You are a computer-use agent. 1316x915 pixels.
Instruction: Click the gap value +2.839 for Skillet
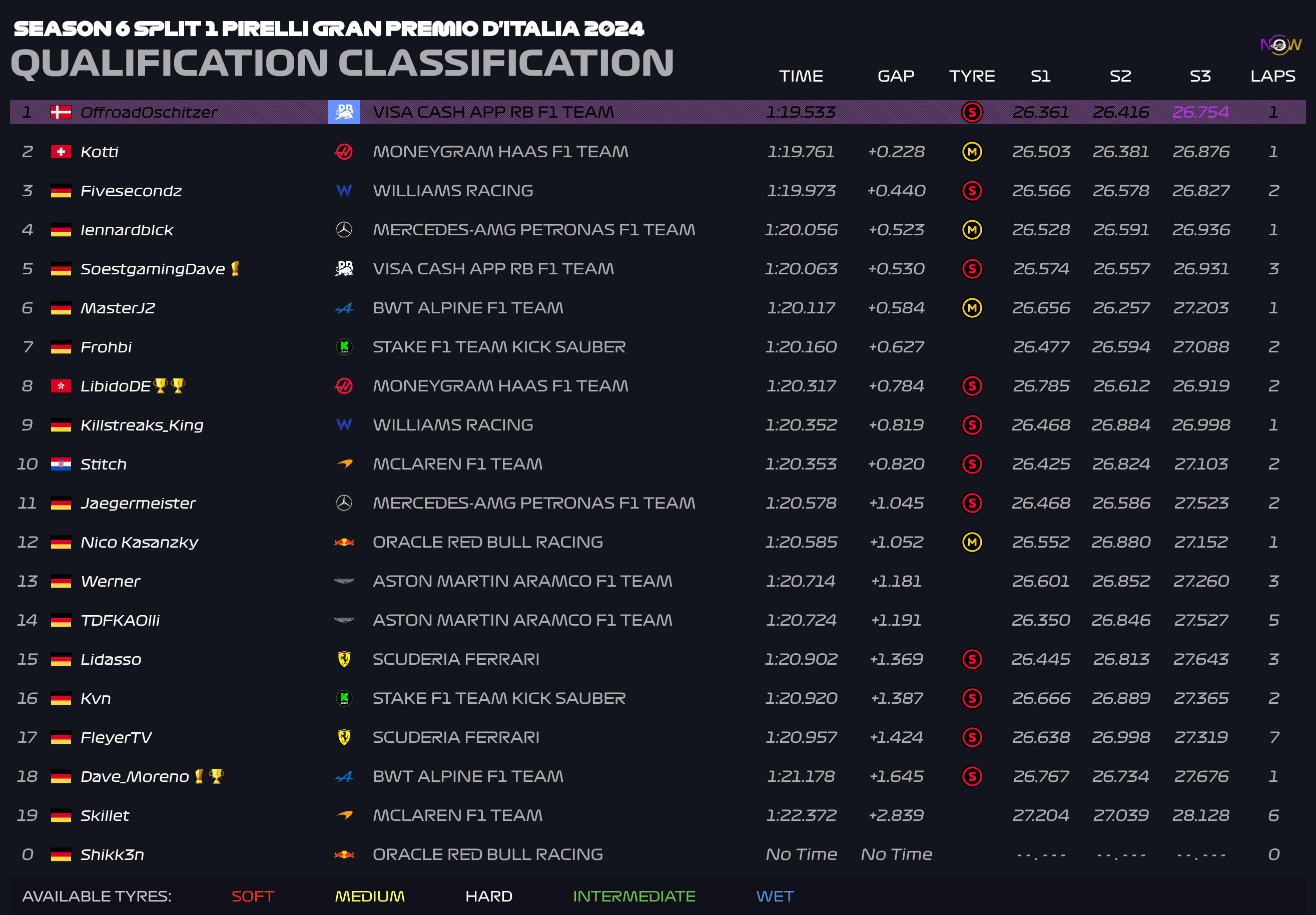(897, 815)
